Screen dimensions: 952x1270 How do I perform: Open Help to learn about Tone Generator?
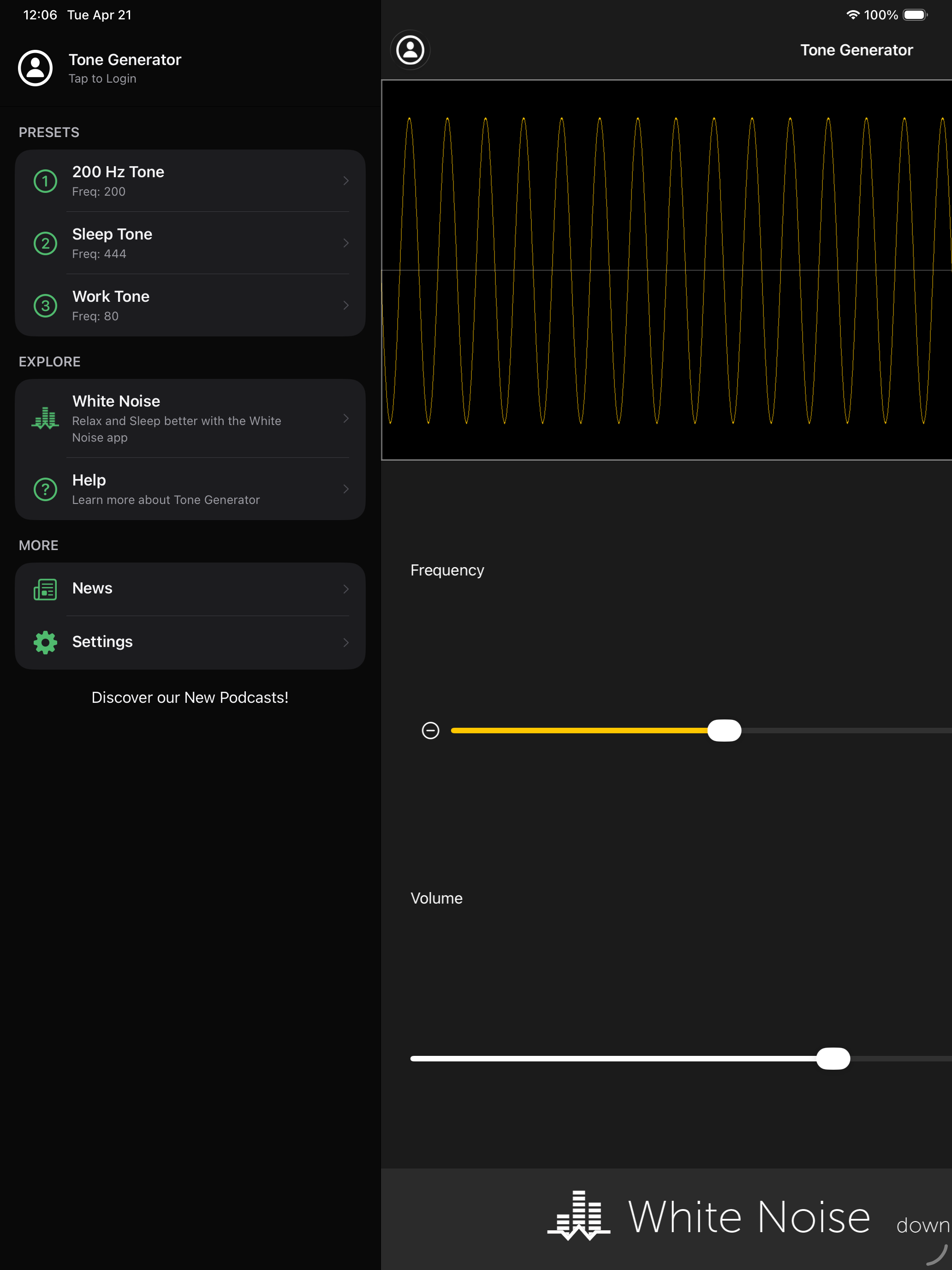point(190,489)
